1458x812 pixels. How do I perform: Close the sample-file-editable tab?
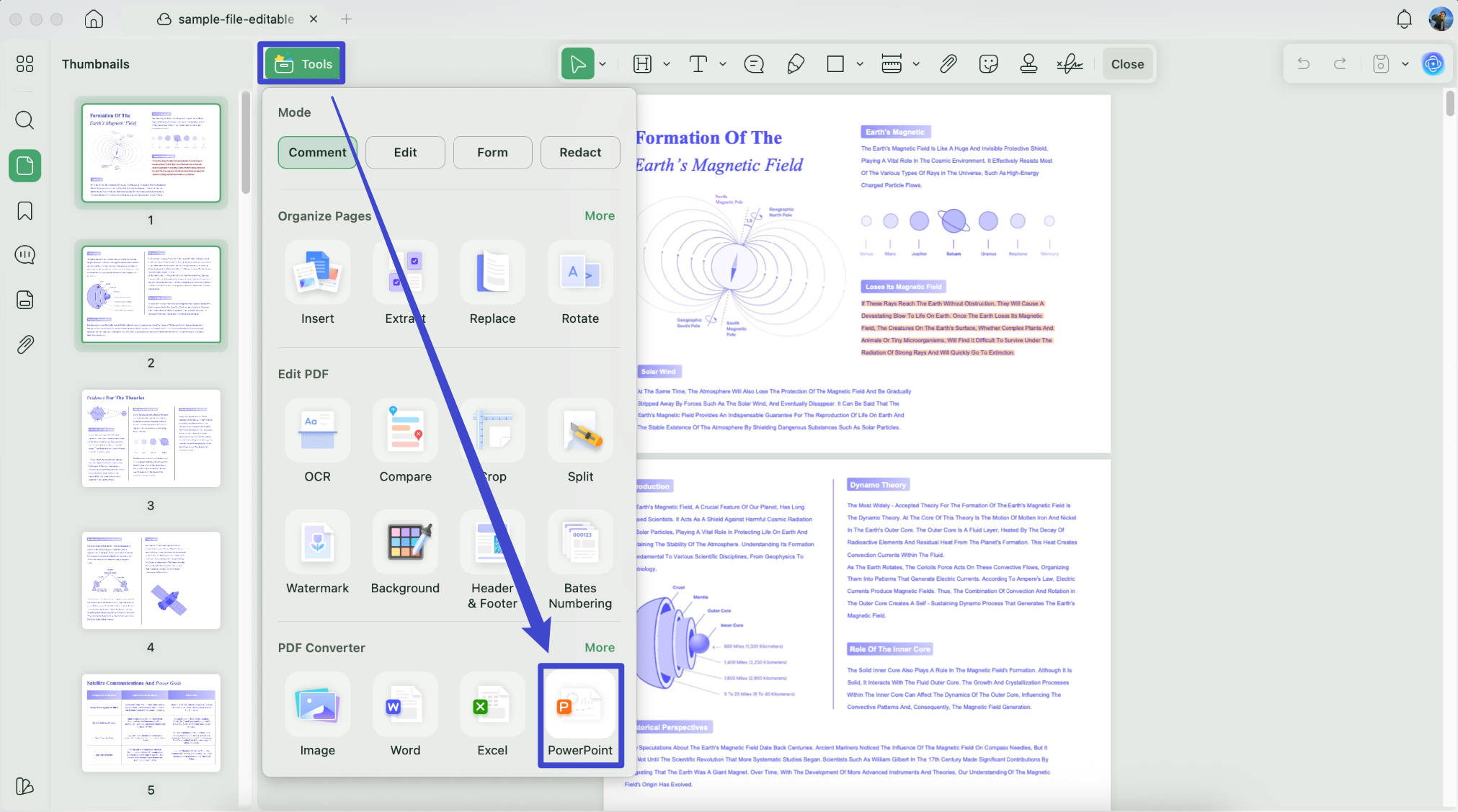click(314, 19)
